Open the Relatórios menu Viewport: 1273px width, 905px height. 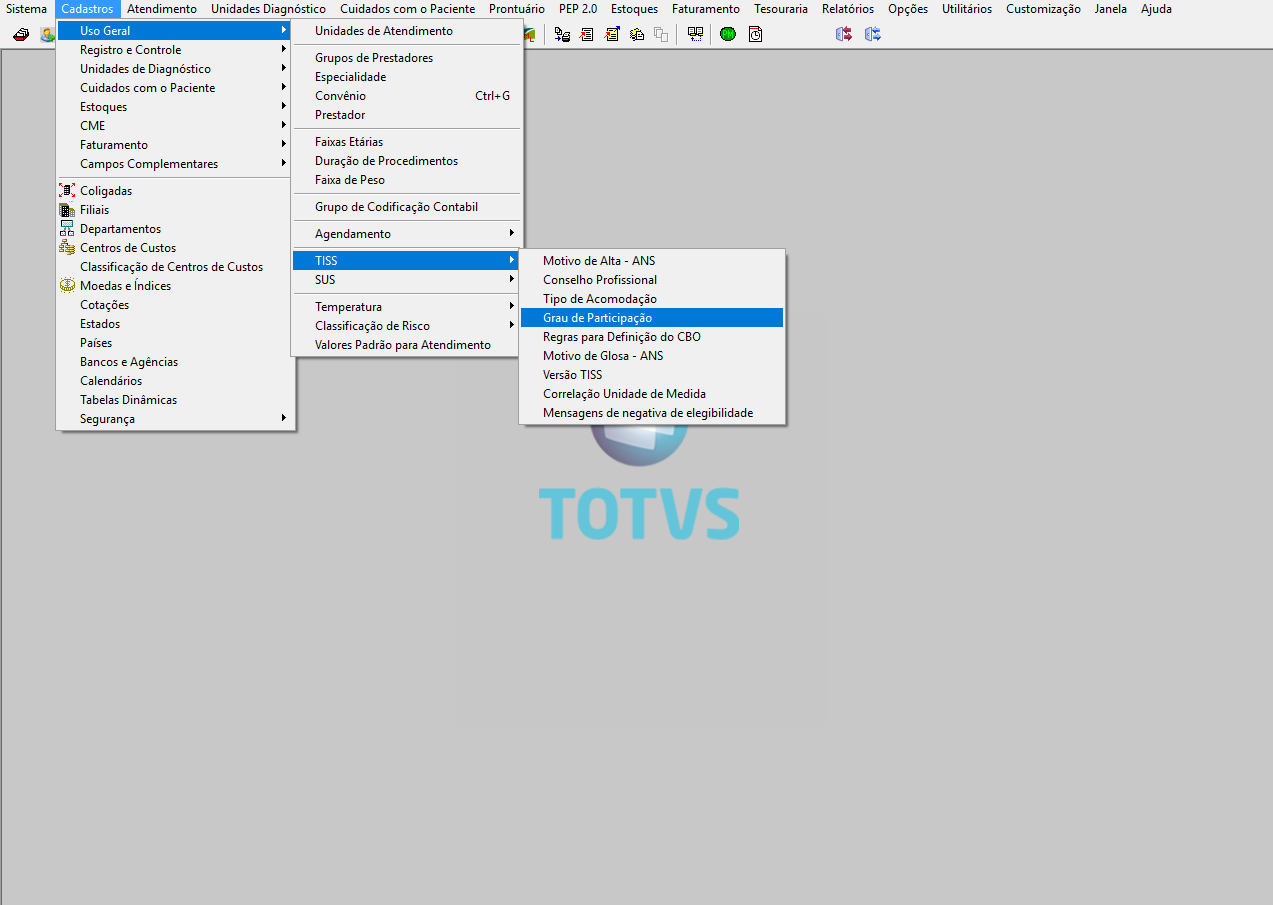tap(848, 9)
